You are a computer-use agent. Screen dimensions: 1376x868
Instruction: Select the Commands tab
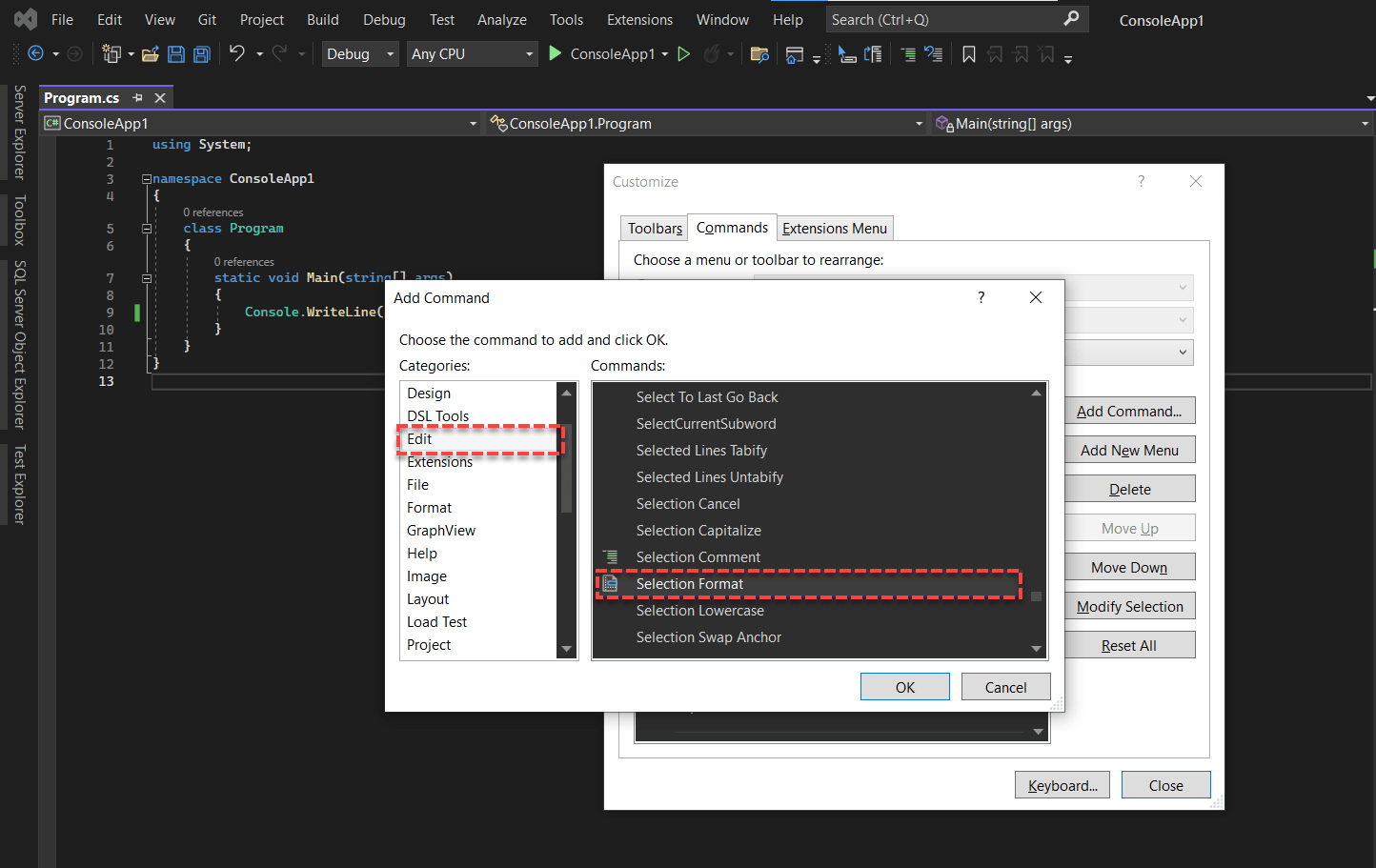tap(732, 227)
